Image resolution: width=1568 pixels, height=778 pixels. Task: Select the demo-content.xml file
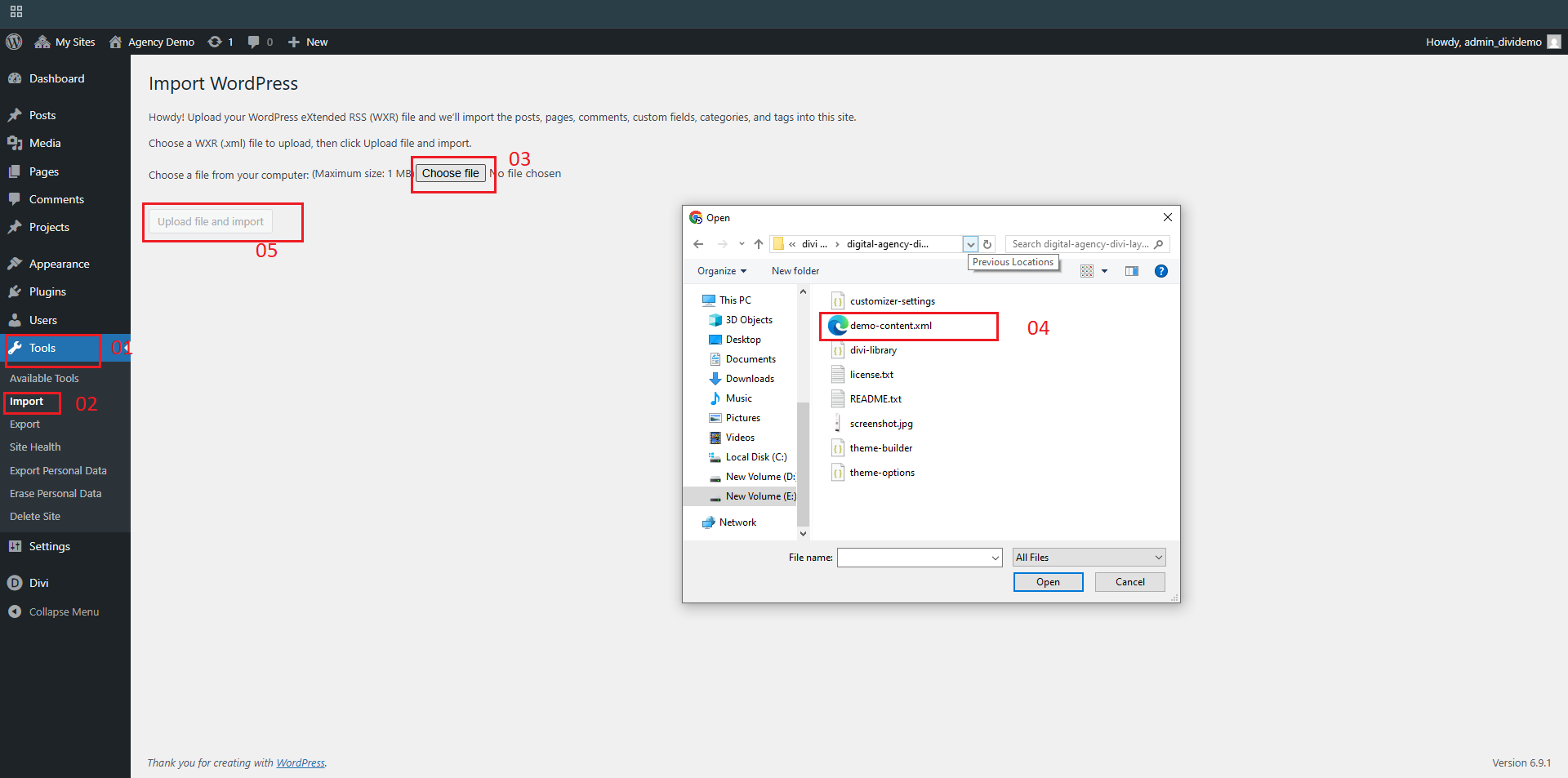point(890,326)
